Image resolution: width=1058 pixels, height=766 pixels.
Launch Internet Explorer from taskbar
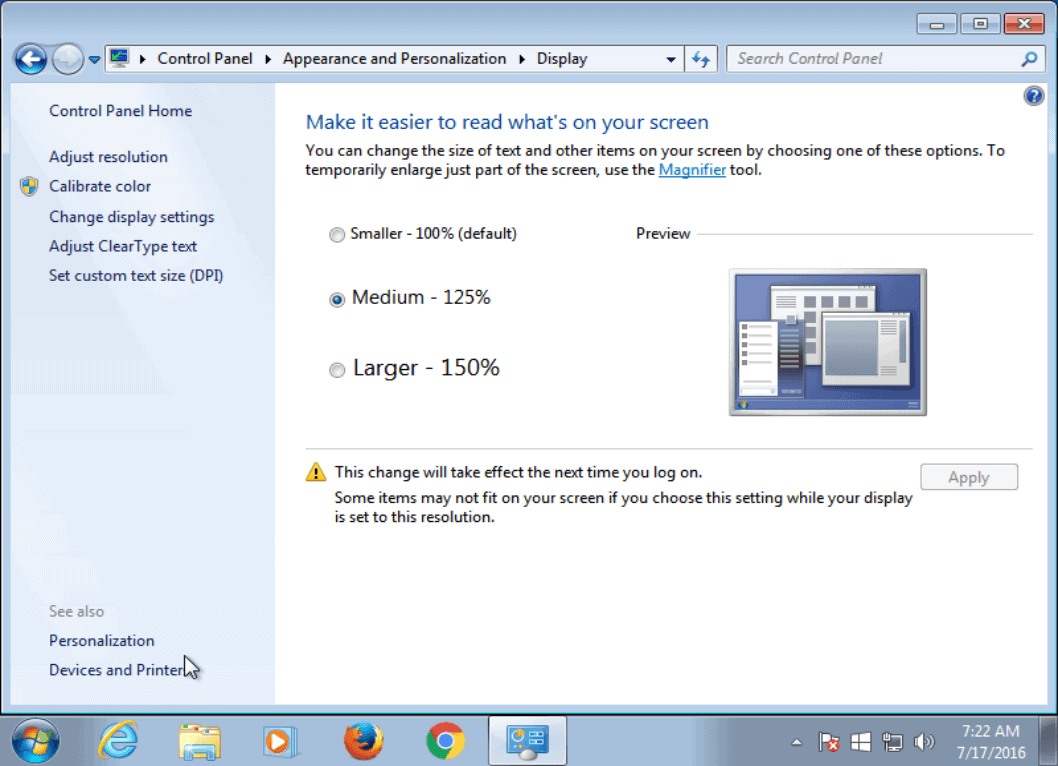tap(119, 741)
